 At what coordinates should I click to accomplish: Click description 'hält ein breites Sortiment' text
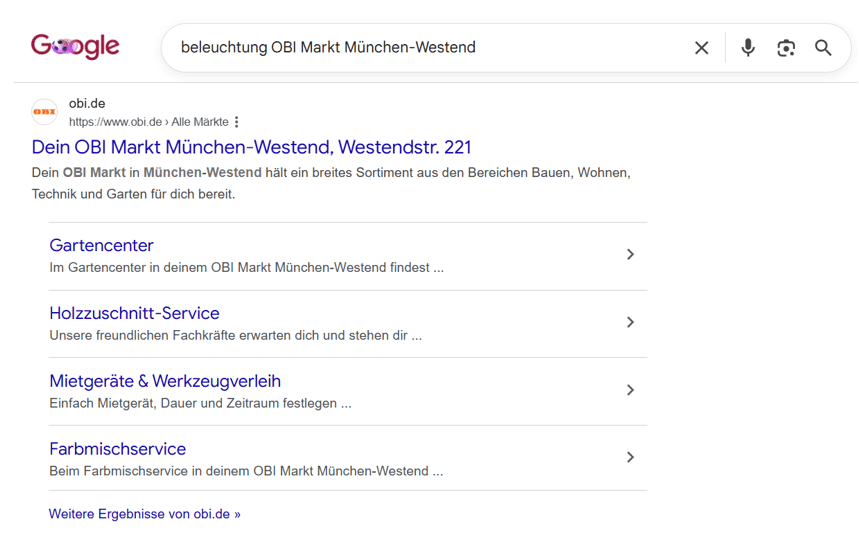[337, 173]
